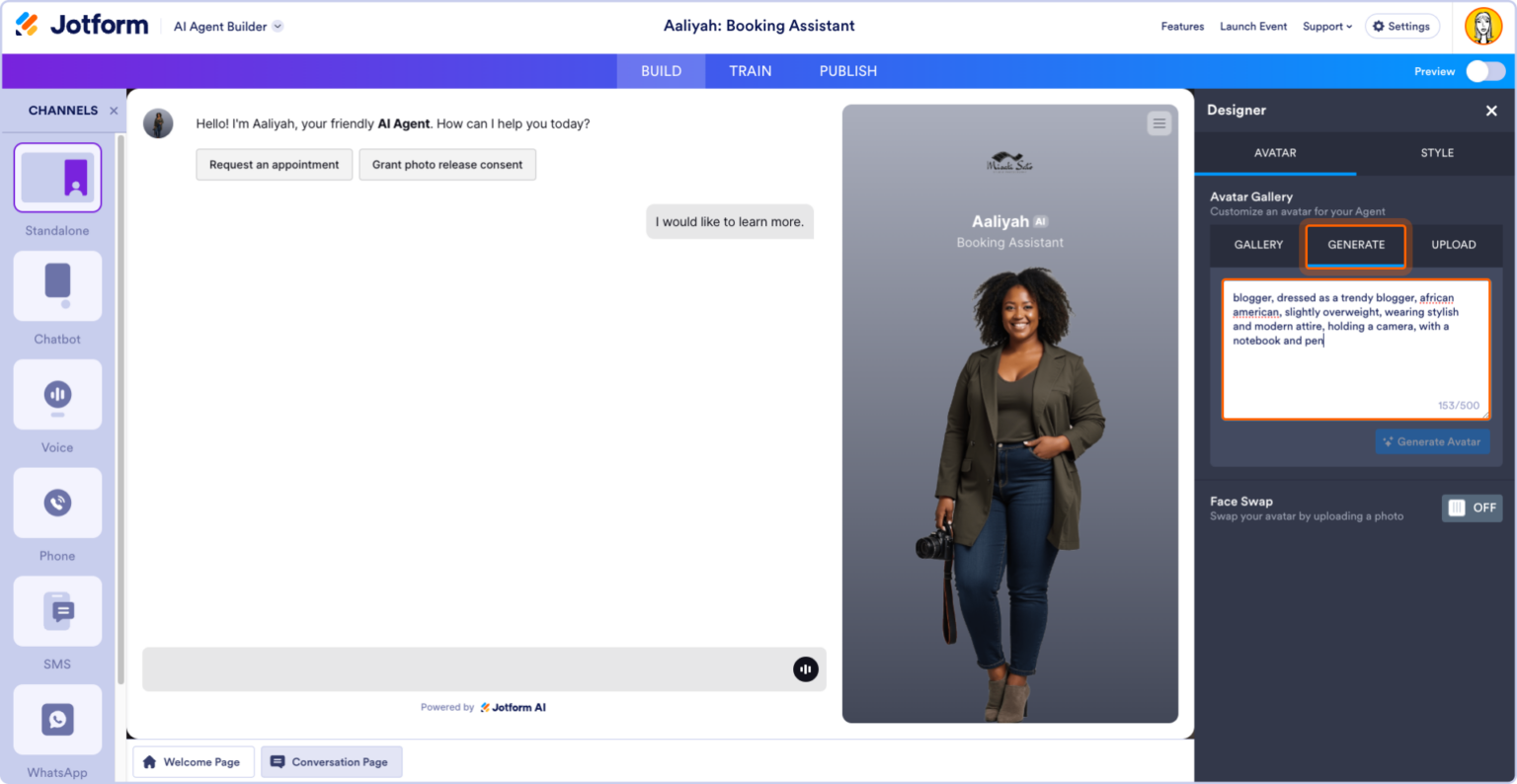This screenshot has height=784, width=1517.
Task: Click inside the avatar prompt text area
Action: tap(1354, 351)
